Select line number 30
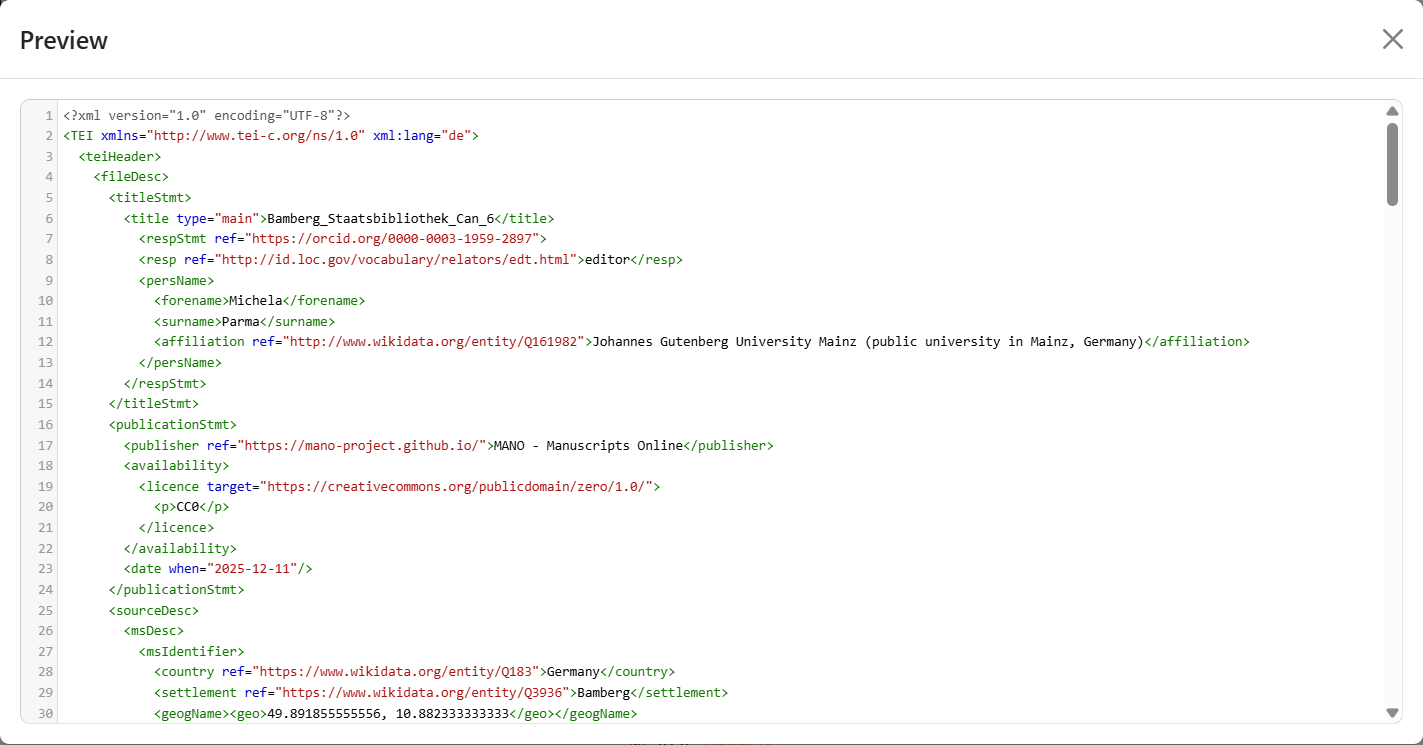This screenshot has height=745, width=1423. pos(44,713)
